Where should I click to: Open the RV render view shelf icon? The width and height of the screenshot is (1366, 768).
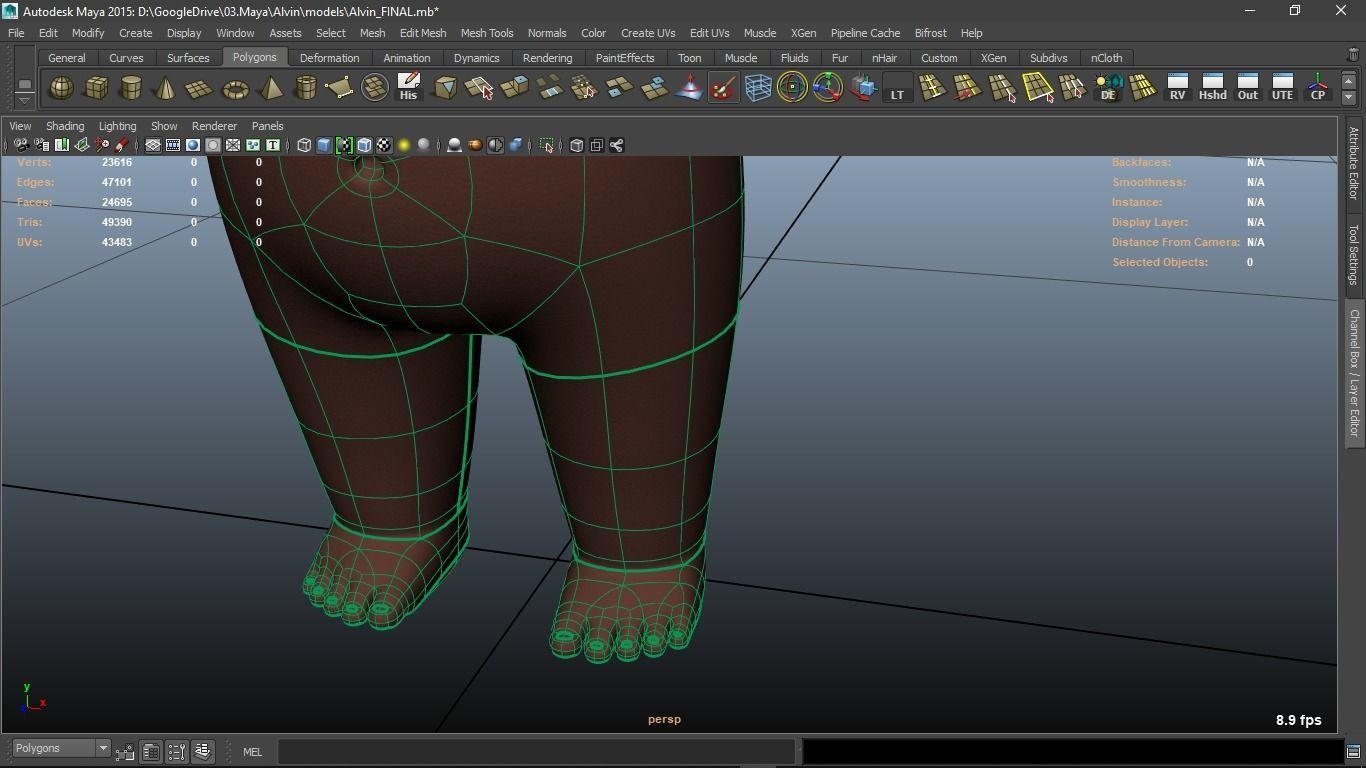pos(1177,88)
